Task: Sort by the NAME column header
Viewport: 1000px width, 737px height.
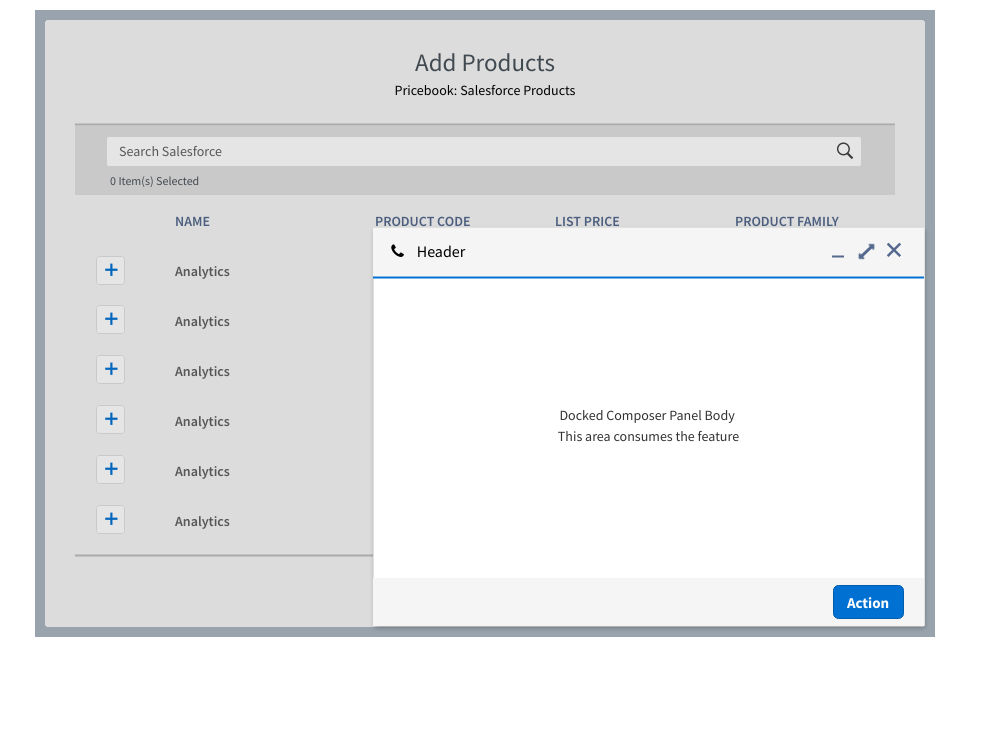Action: (192, 221)
